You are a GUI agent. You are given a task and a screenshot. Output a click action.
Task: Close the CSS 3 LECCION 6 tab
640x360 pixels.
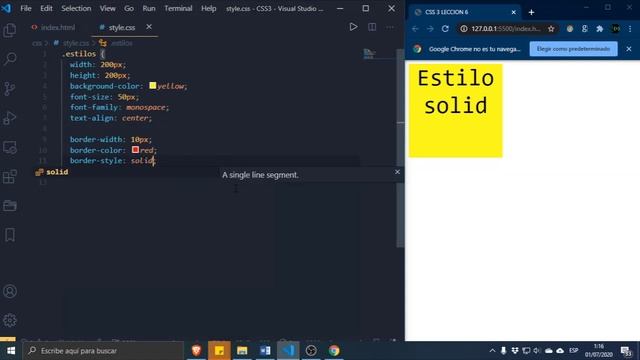click(513, 12)
